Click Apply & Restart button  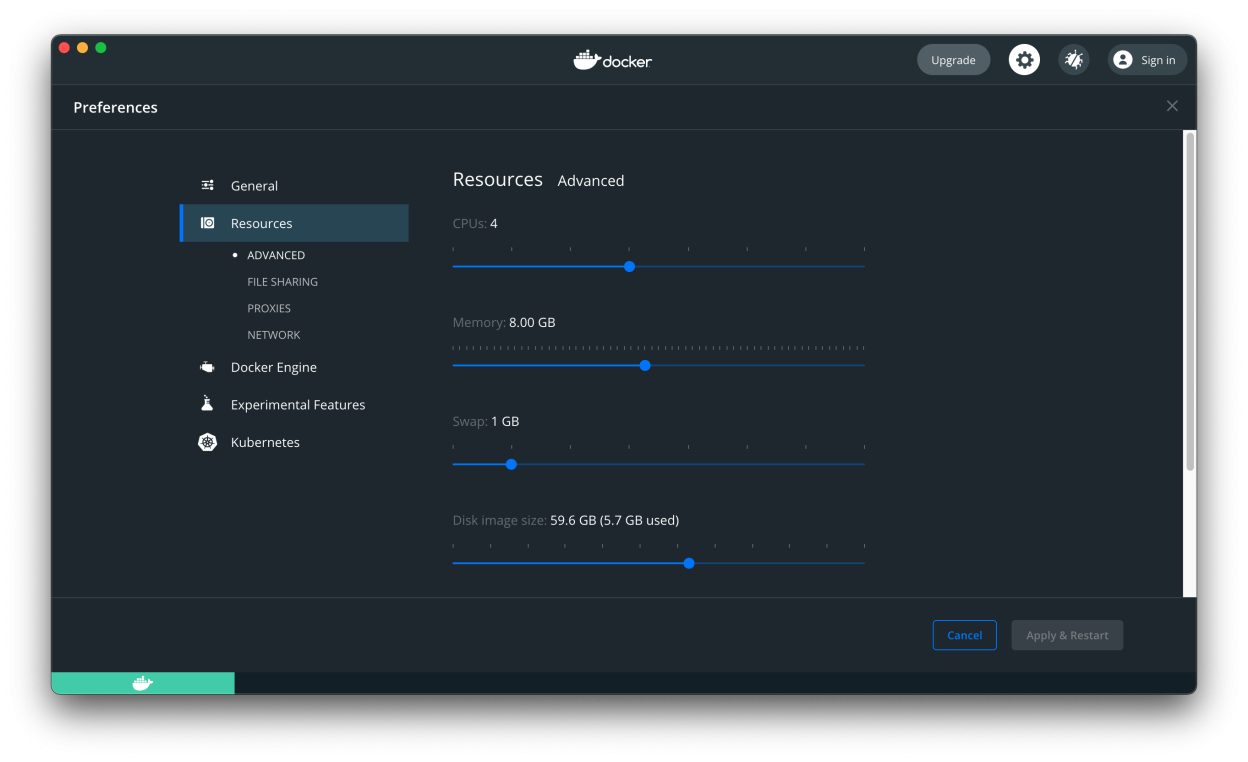click(1067, 635)
